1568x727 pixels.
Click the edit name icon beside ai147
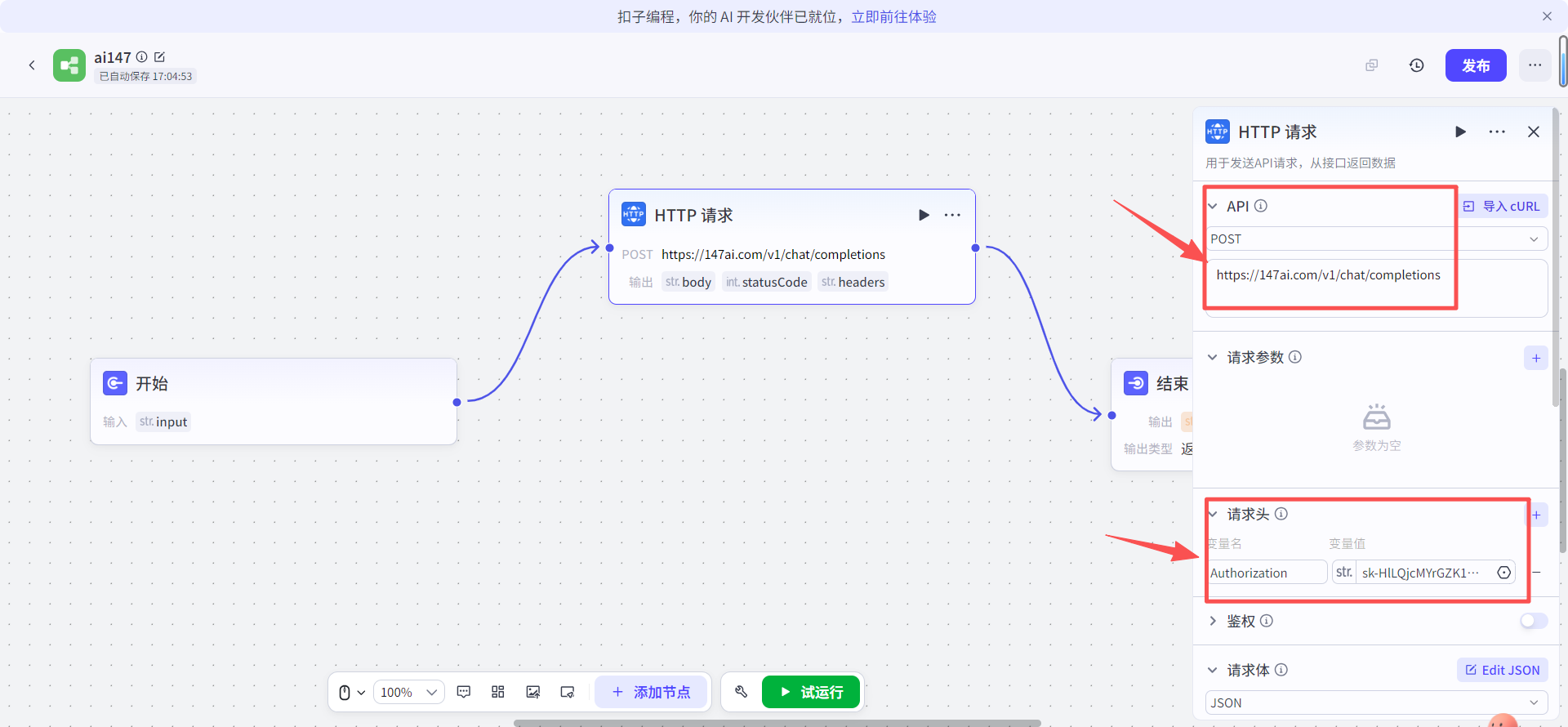(159, 57)
